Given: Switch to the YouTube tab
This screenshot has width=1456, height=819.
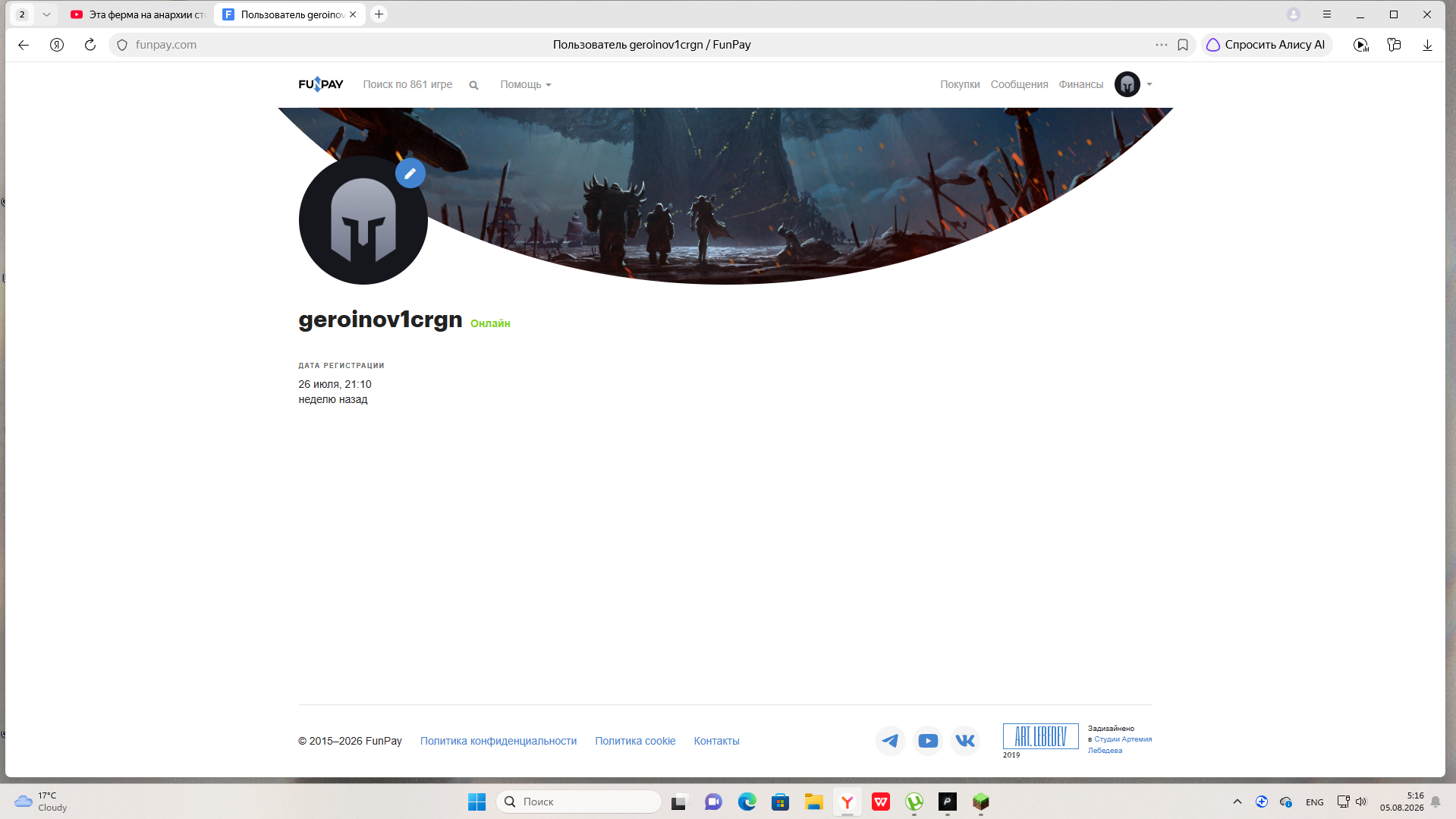Looking at the screenshot, I should pyautogui.click(x=137, y=14).
